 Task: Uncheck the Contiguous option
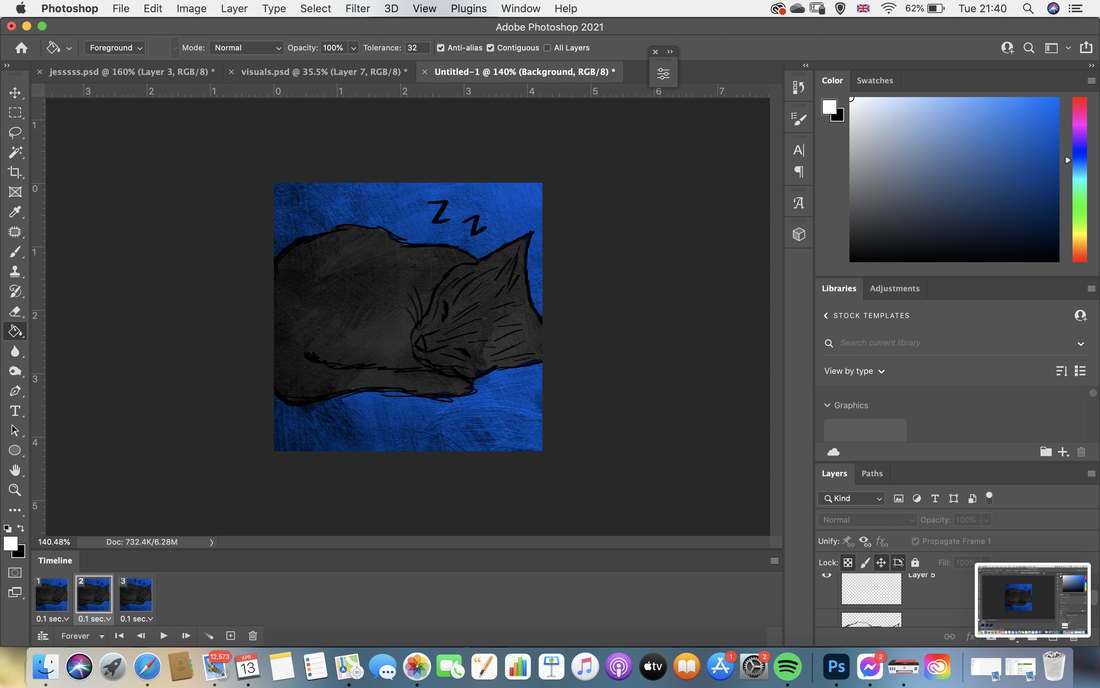point(490,48)
